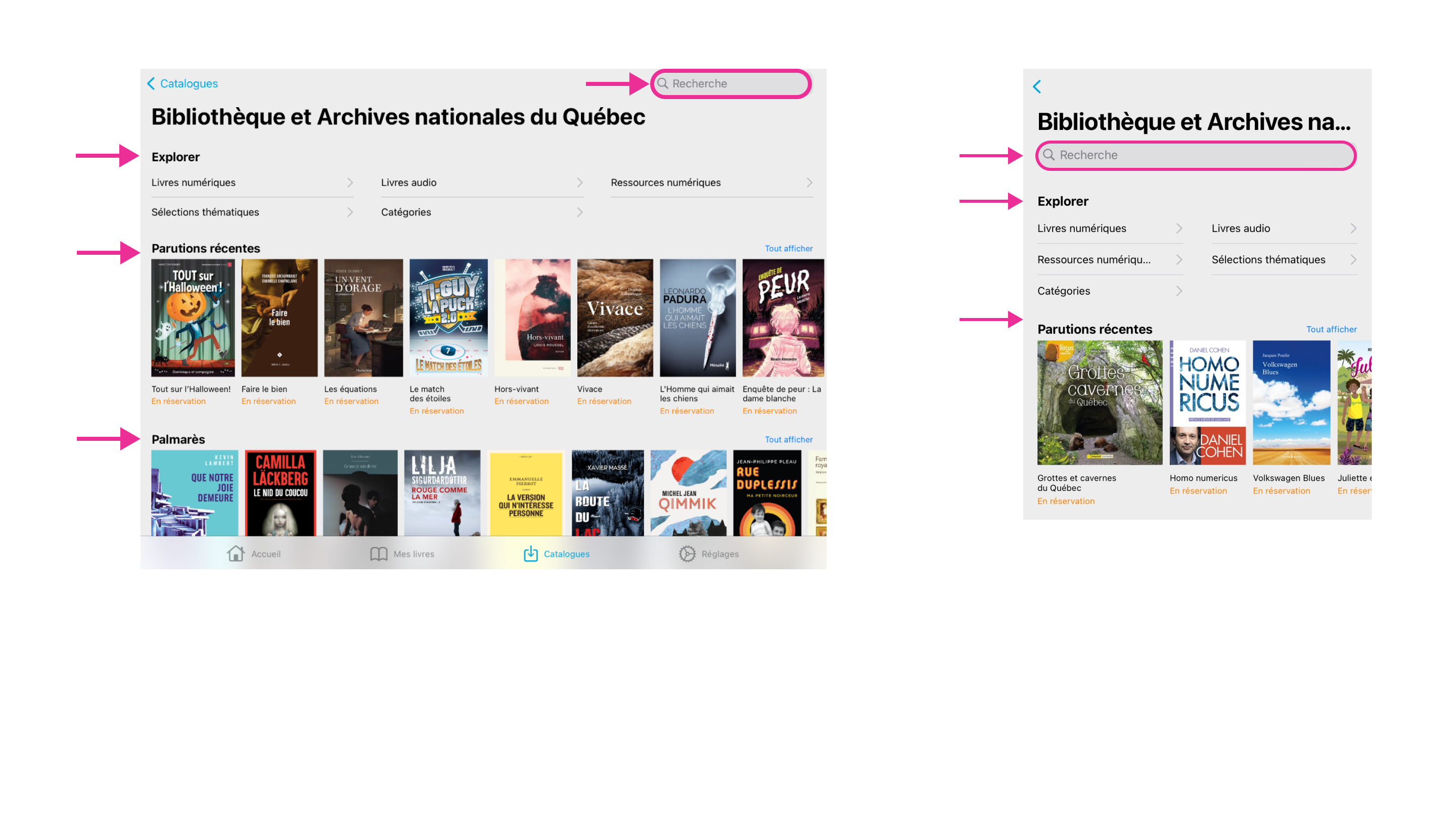Open Livres numériques row in the left screen
Viewport: 1456px width, 819px height.
point(252,183)
